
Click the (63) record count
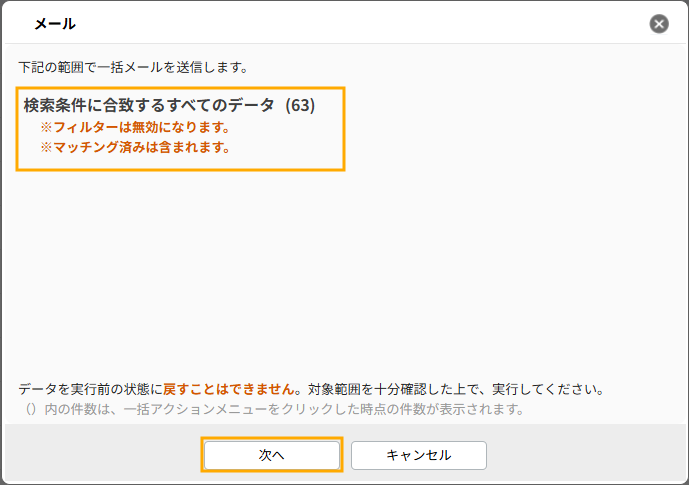(x=300, y=105)
